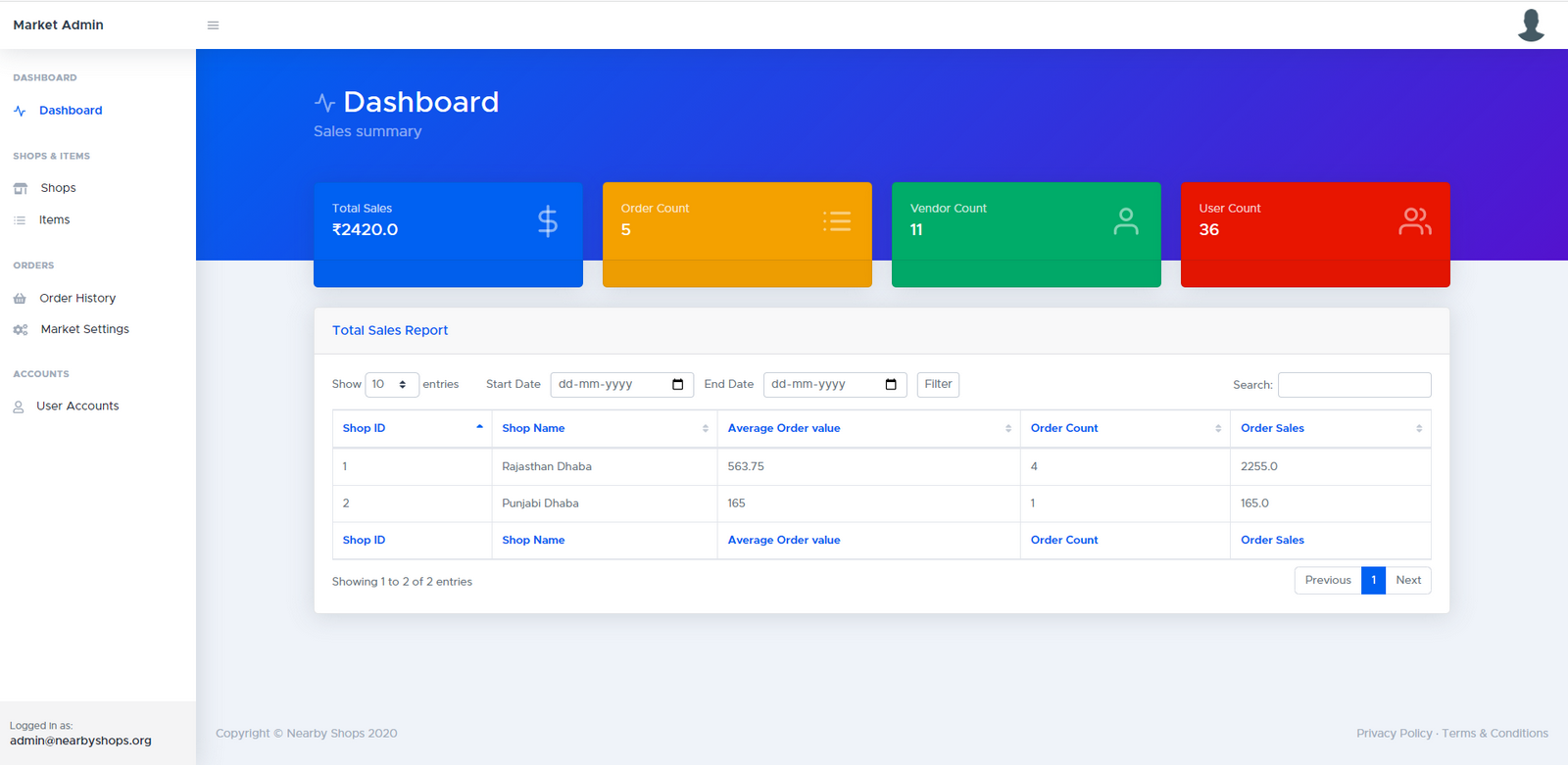Open the user profile avatar menu
Viewport: 1568px width, 765px height.
[1531, 25]
